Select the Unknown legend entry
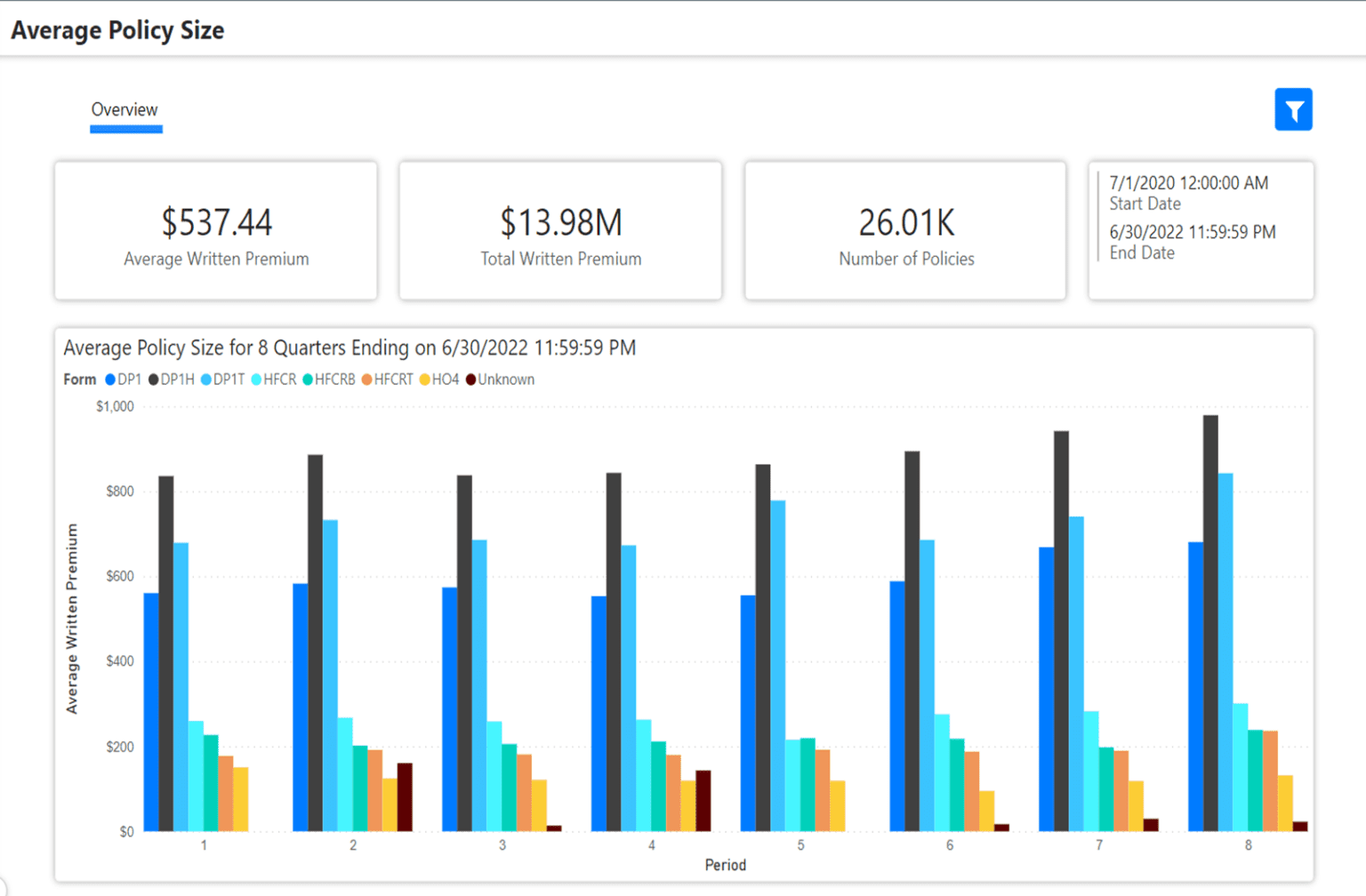 500,380
